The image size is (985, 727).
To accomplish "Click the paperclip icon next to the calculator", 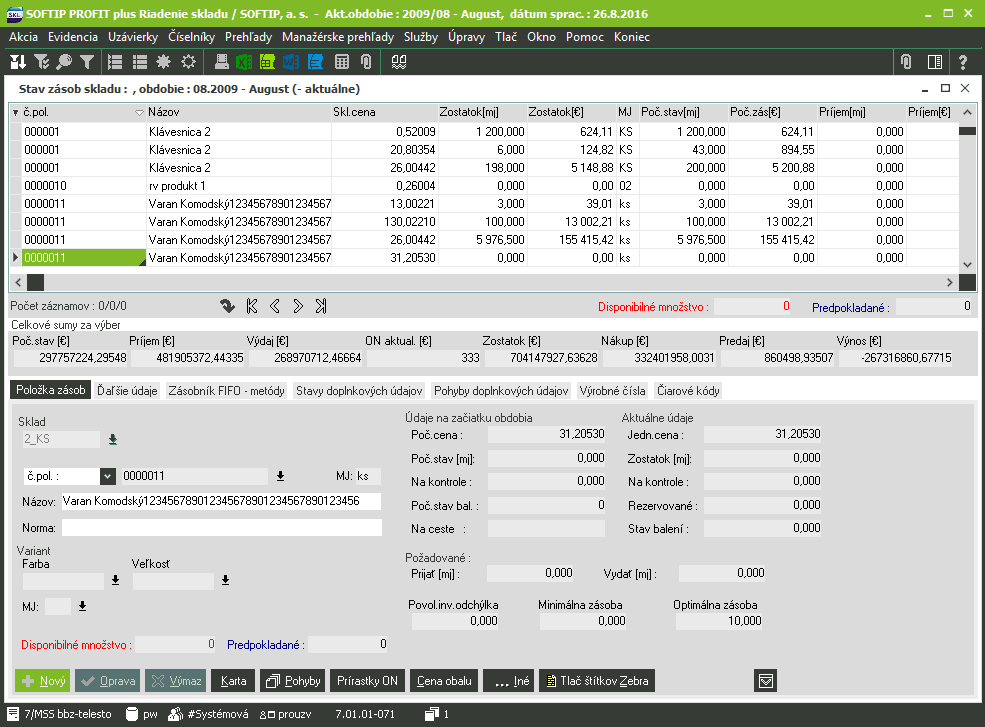I will 366,62.
